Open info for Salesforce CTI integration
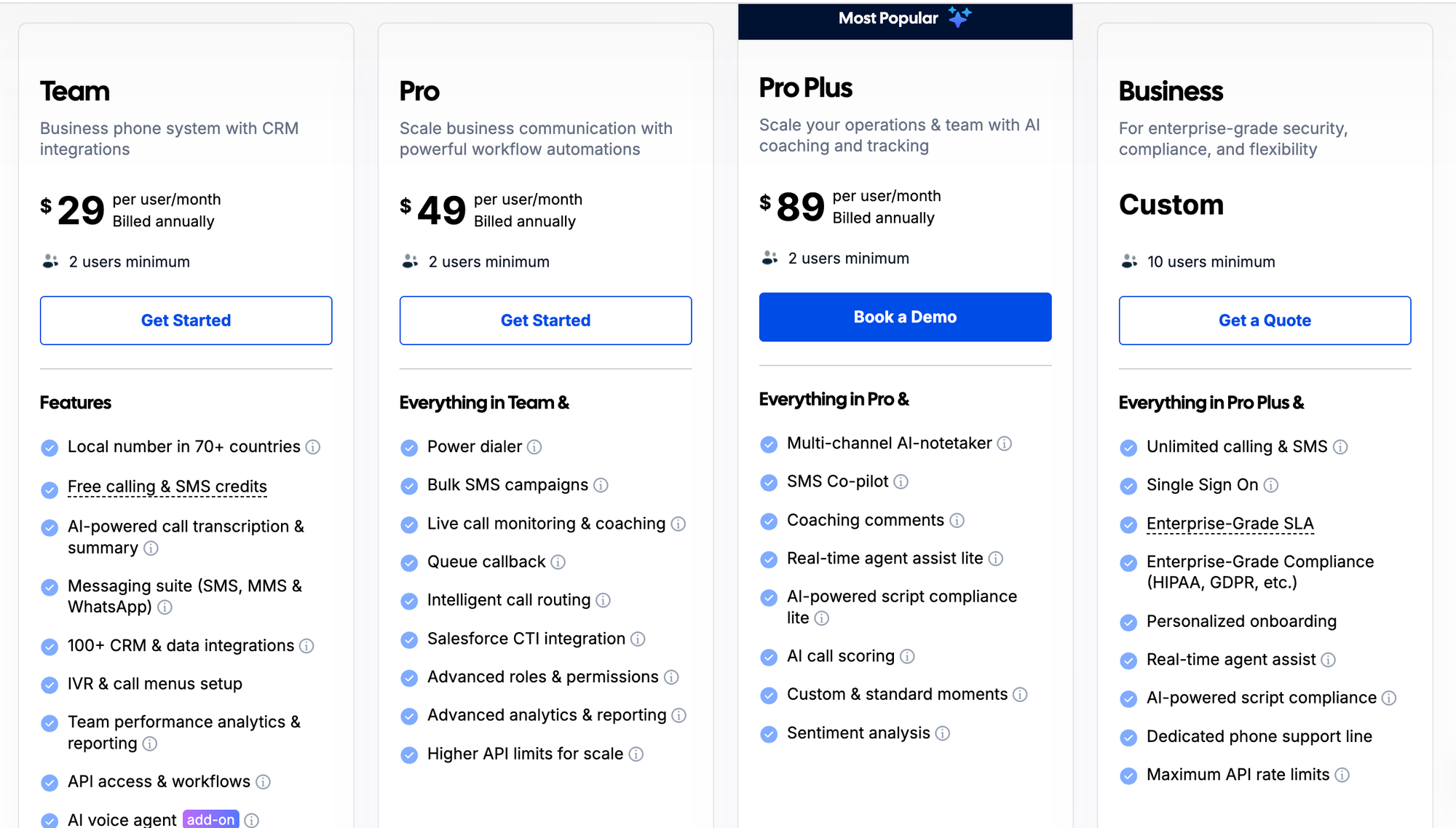Image resolution: width=1456 pixels, height=828 pixels. [638, 639]
